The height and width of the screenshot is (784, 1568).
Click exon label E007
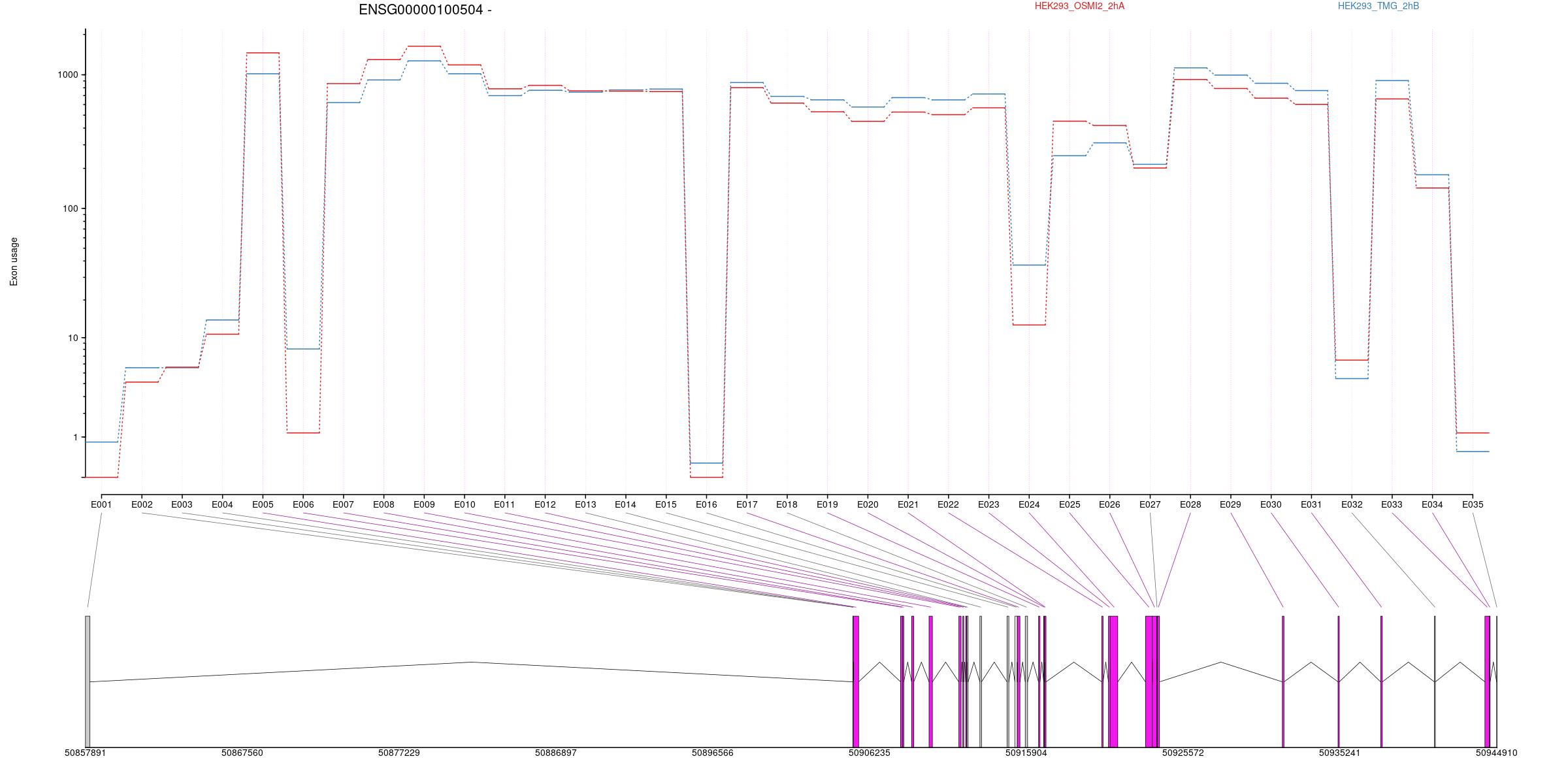coord(343,504)
